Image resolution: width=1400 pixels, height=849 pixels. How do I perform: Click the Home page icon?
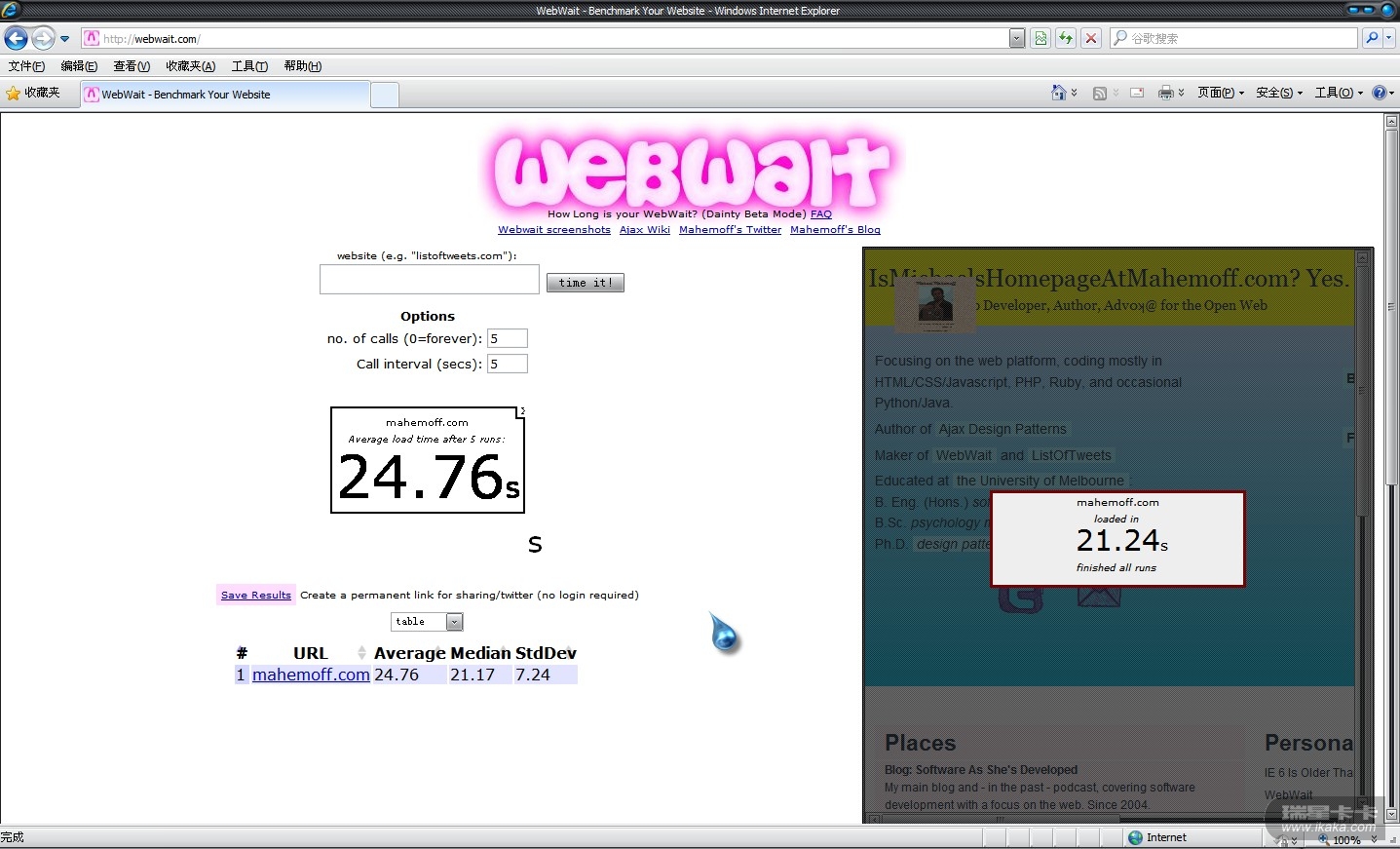(x=1058, y=93)
